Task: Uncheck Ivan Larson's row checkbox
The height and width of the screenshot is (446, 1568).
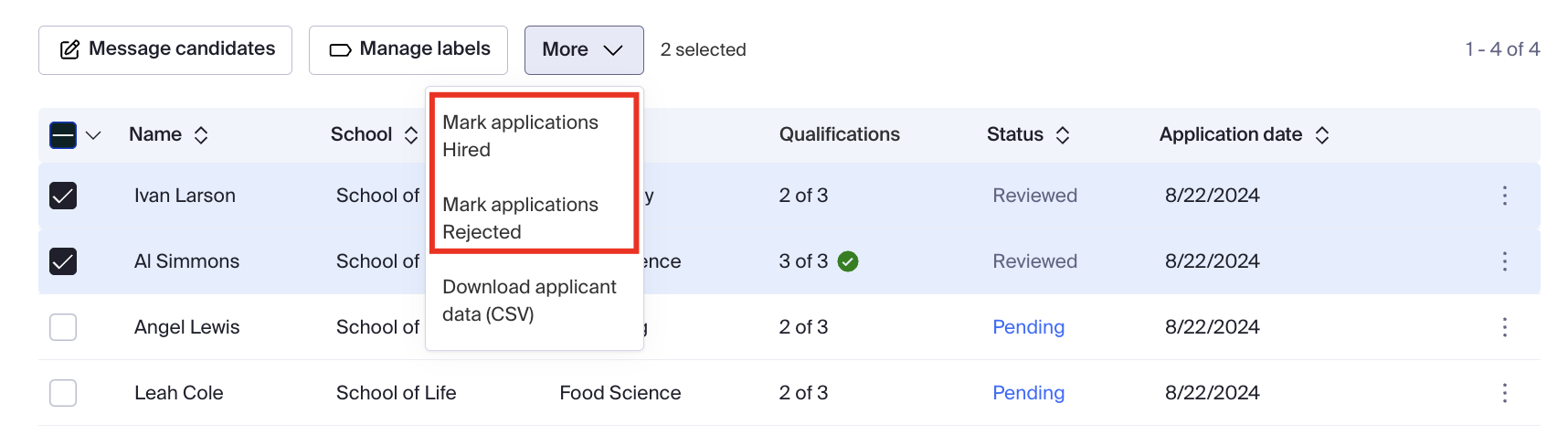Action: 63,196
